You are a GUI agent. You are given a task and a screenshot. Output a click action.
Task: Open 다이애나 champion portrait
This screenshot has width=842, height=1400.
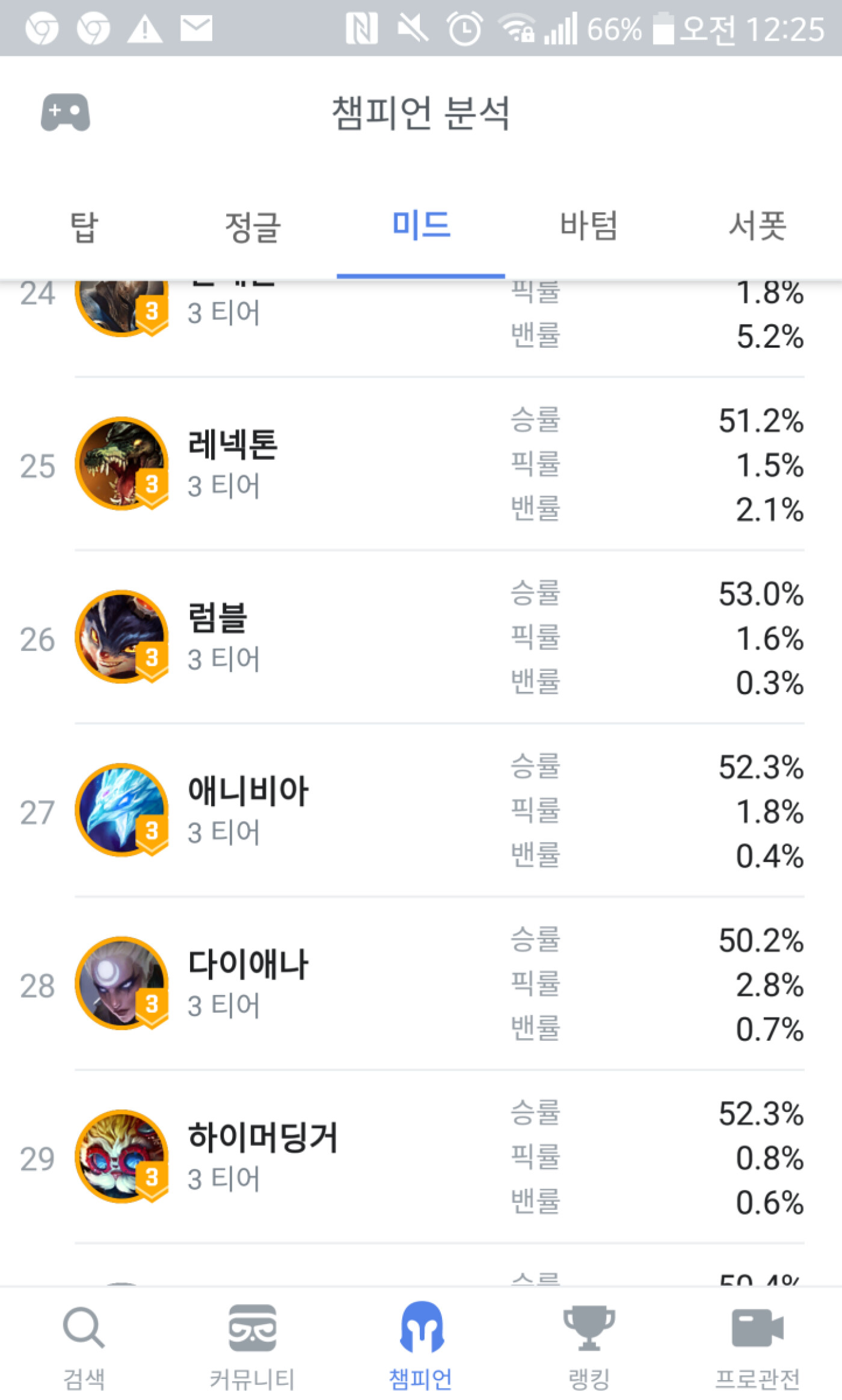pos(121,983)
